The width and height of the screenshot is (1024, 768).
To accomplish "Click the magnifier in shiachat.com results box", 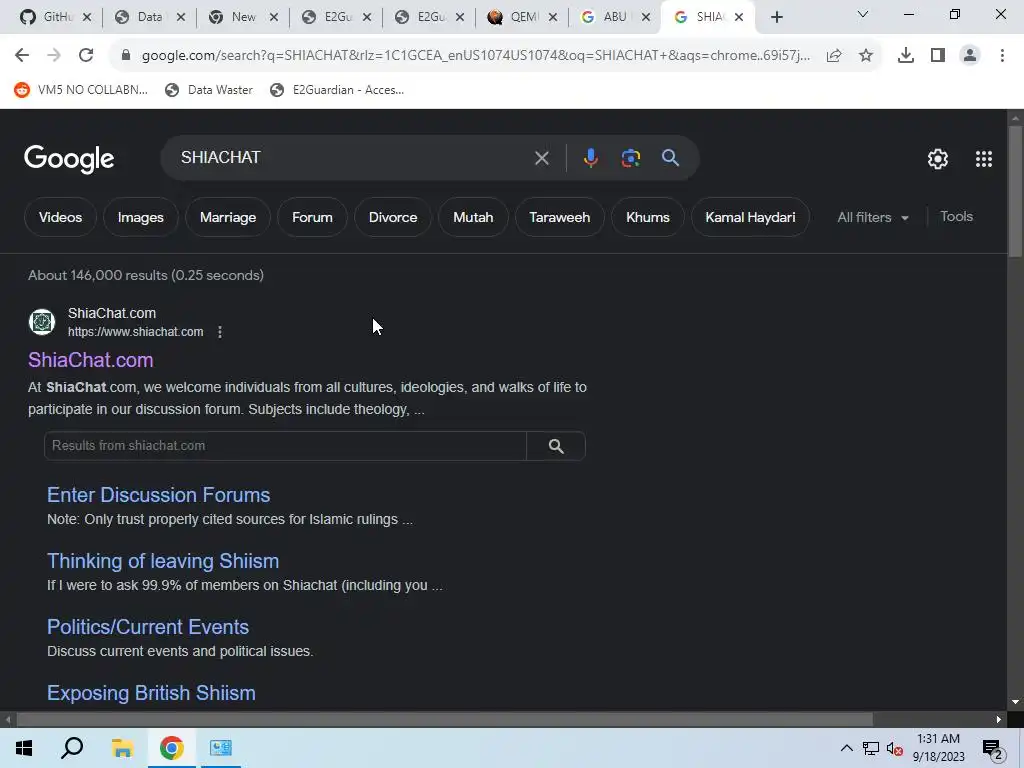I will [x=556, y=446].
